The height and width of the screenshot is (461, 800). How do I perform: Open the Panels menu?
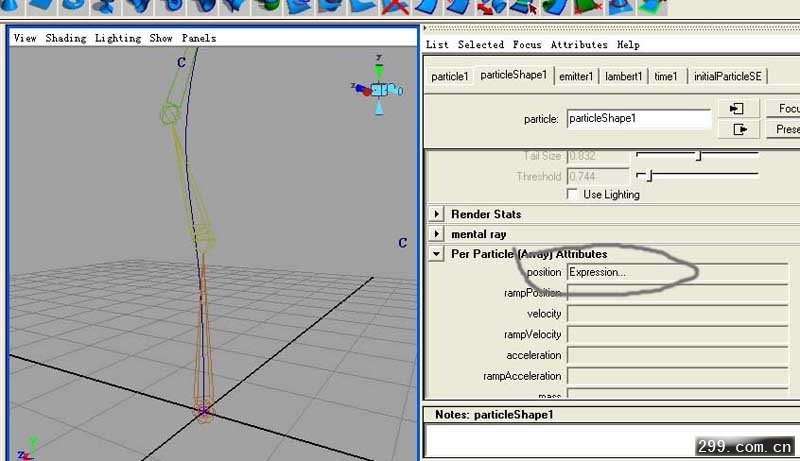(198, 38)
